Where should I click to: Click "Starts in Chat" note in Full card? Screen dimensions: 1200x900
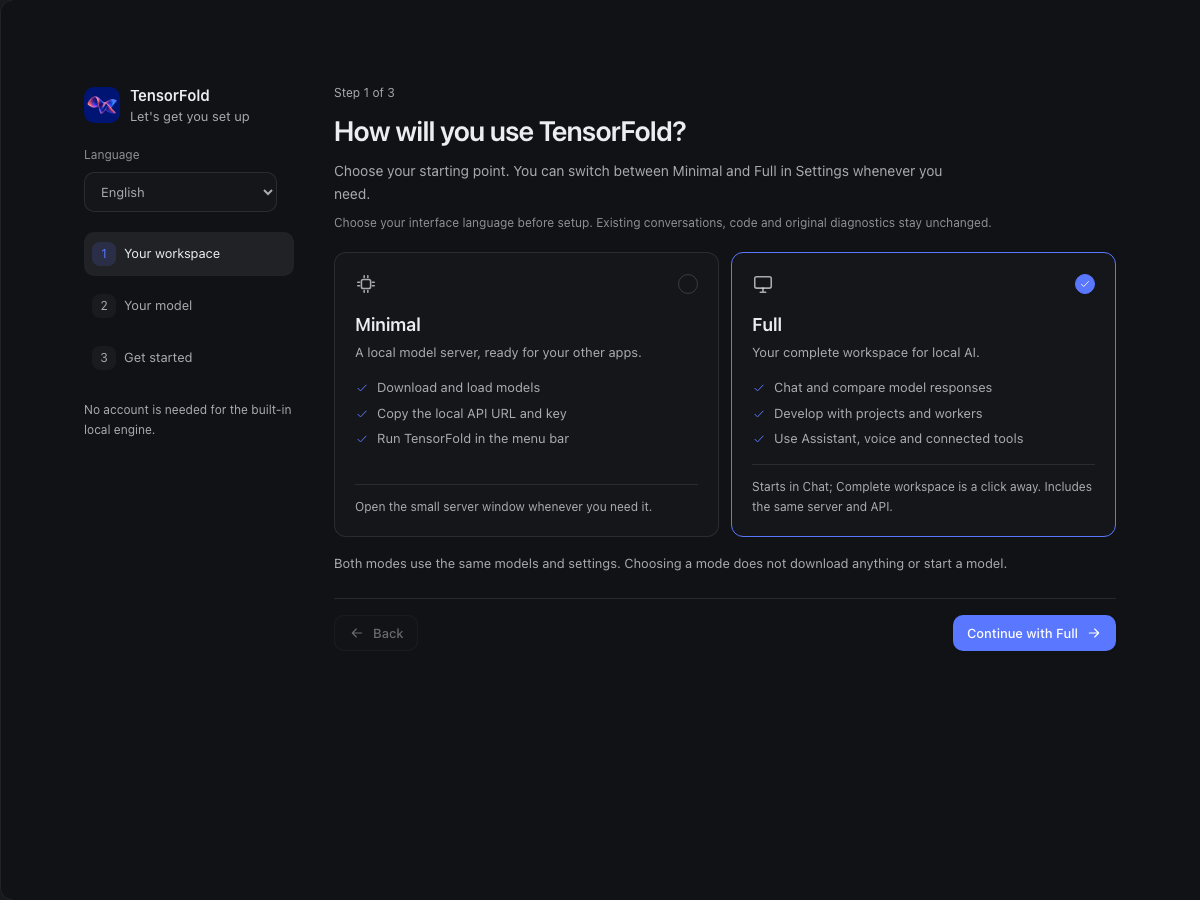pos(922,497)
